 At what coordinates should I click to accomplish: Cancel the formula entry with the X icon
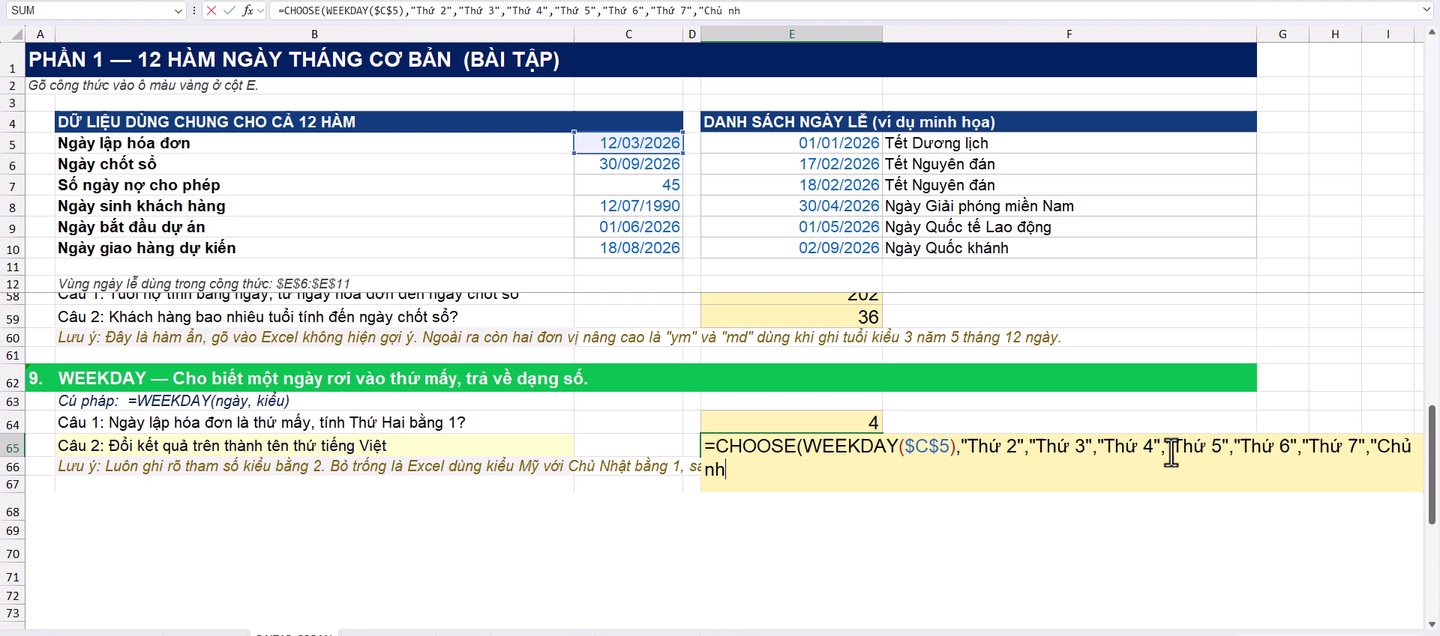click(211, 10)
